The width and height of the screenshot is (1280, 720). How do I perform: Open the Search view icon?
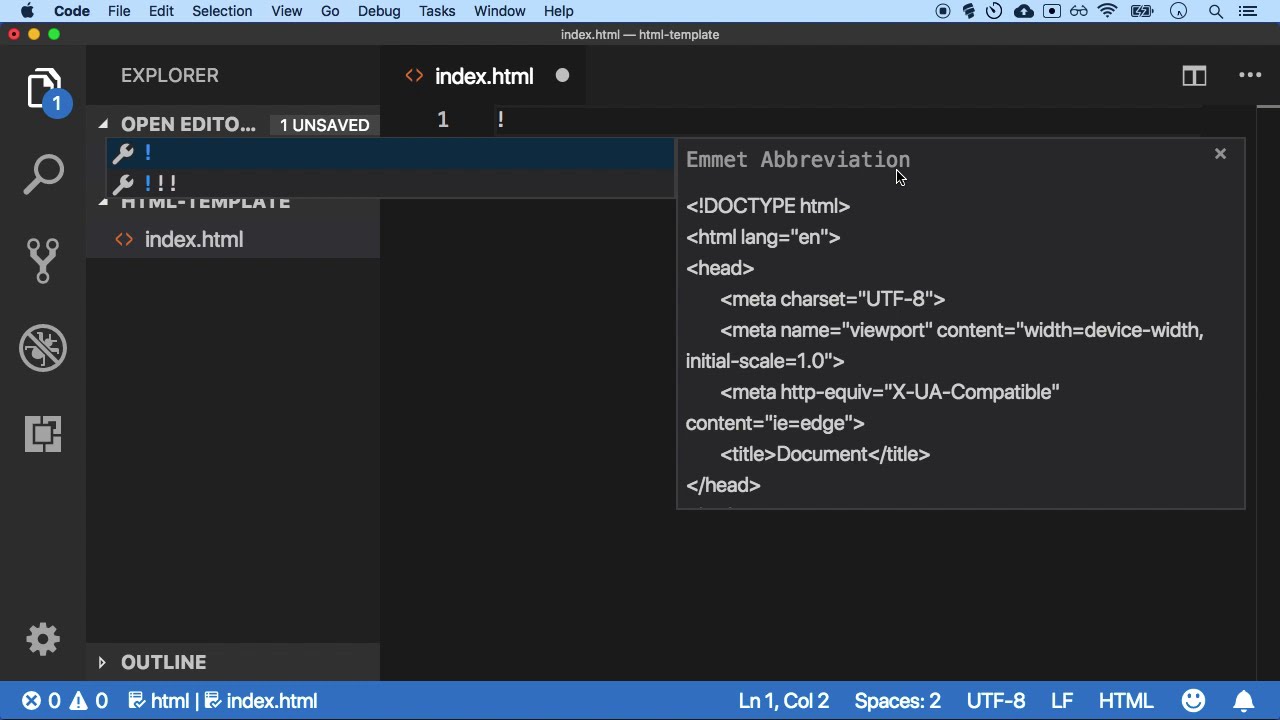[43, 175]
